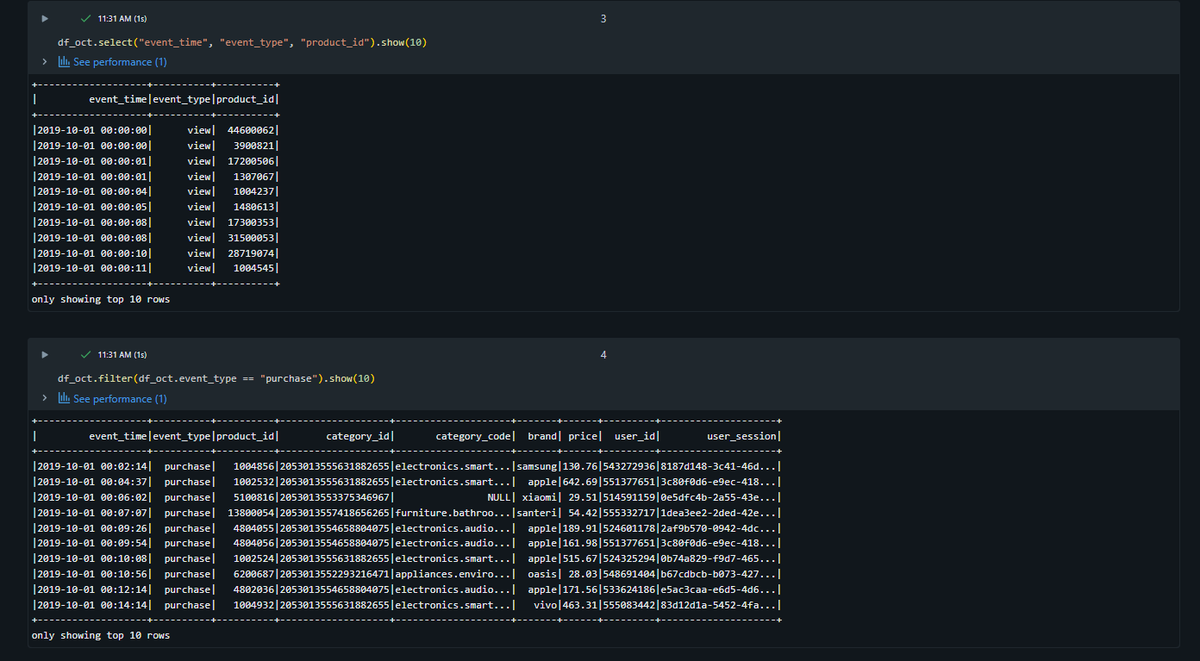Image resolution: width=1200 pixels, height=661 pixels.
Task: Run cell 3 with the play icon
Action: click(44, 19)
